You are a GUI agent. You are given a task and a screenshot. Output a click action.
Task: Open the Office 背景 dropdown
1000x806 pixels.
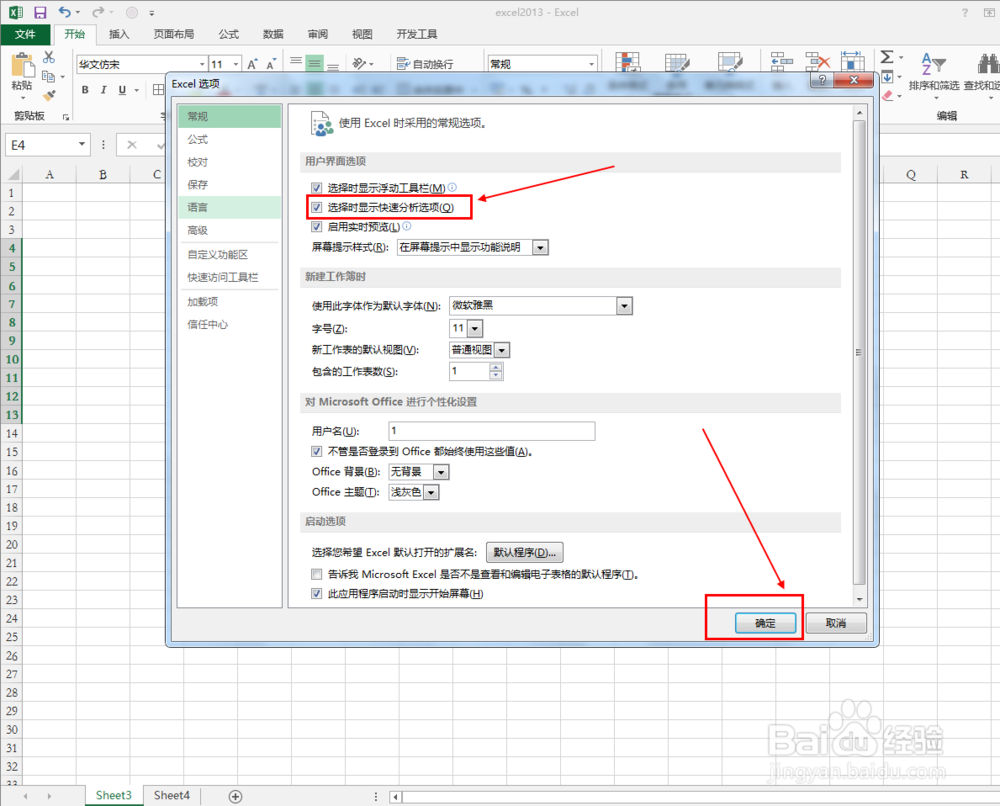point(441,472)
